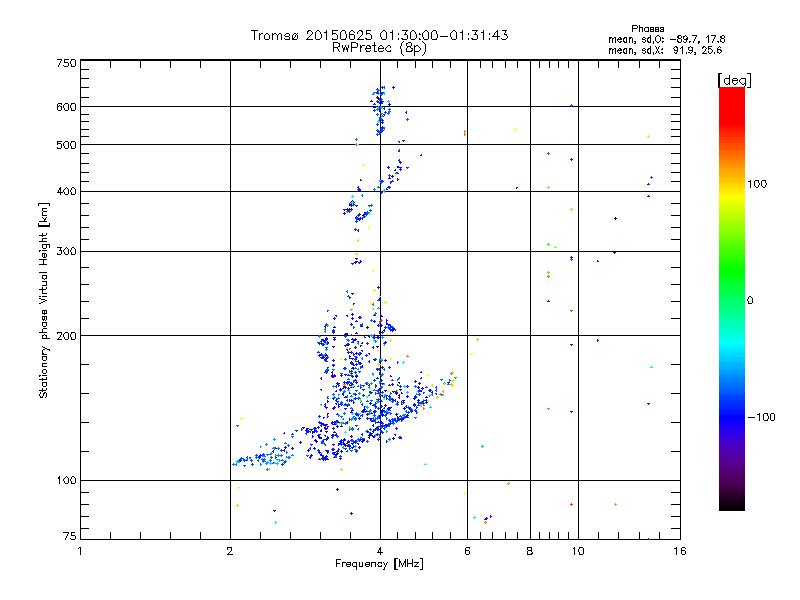Image resolution: width=800 pixels, height=600 pixels.
Task: Click y-axis tick label "600"
Action: point(66,107)
